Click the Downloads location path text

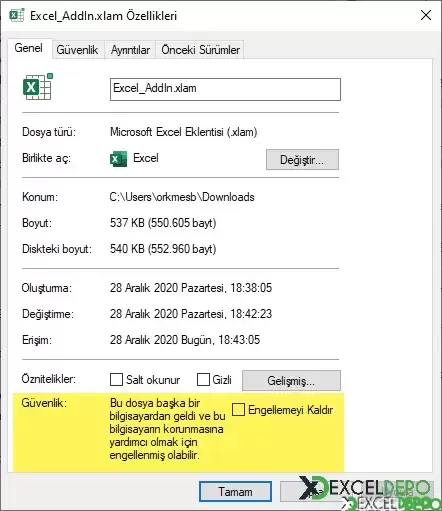click(x=182, y=197)
